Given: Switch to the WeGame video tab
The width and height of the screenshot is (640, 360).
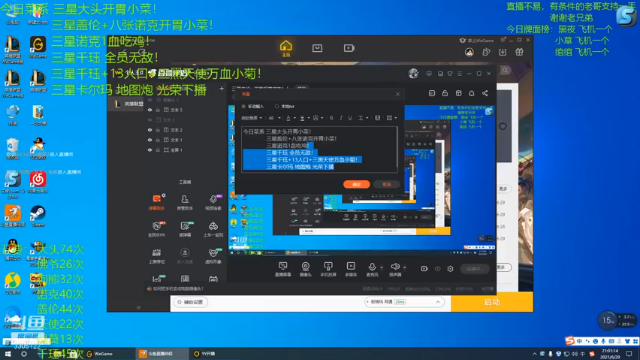Looking at the screenshot, I should point(349,48).
